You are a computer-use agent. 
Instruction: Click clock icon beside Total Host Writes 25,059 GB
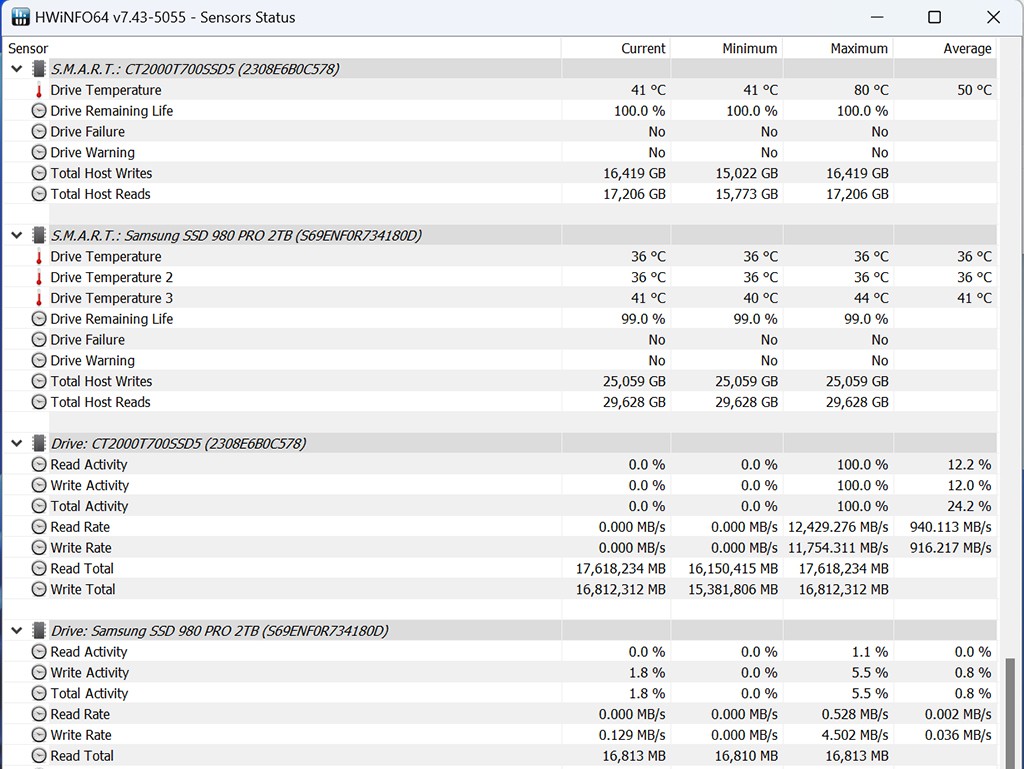[39, 381]
